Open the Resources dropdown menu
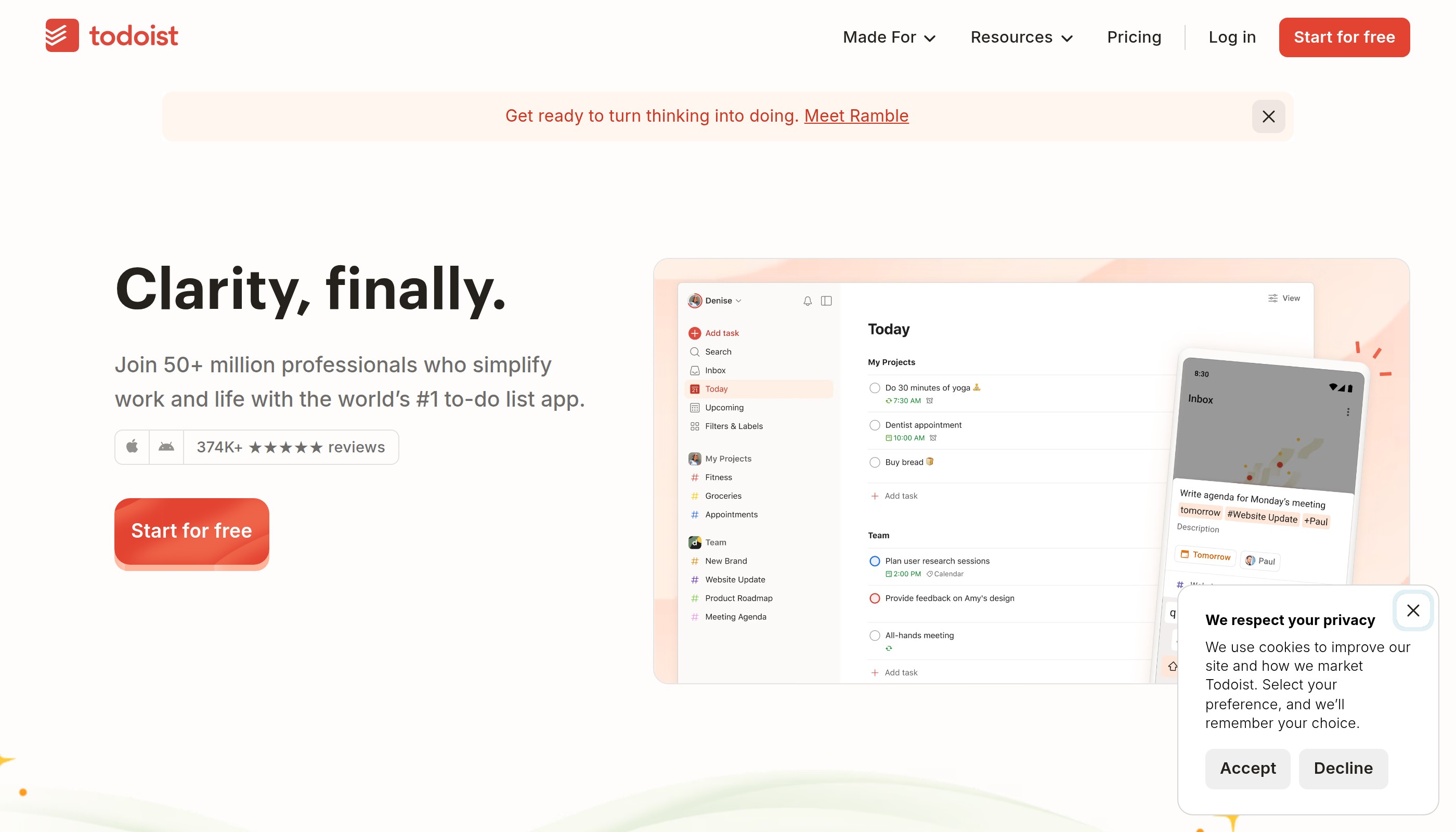The image size is (1456, 832). coord(1021,37)
